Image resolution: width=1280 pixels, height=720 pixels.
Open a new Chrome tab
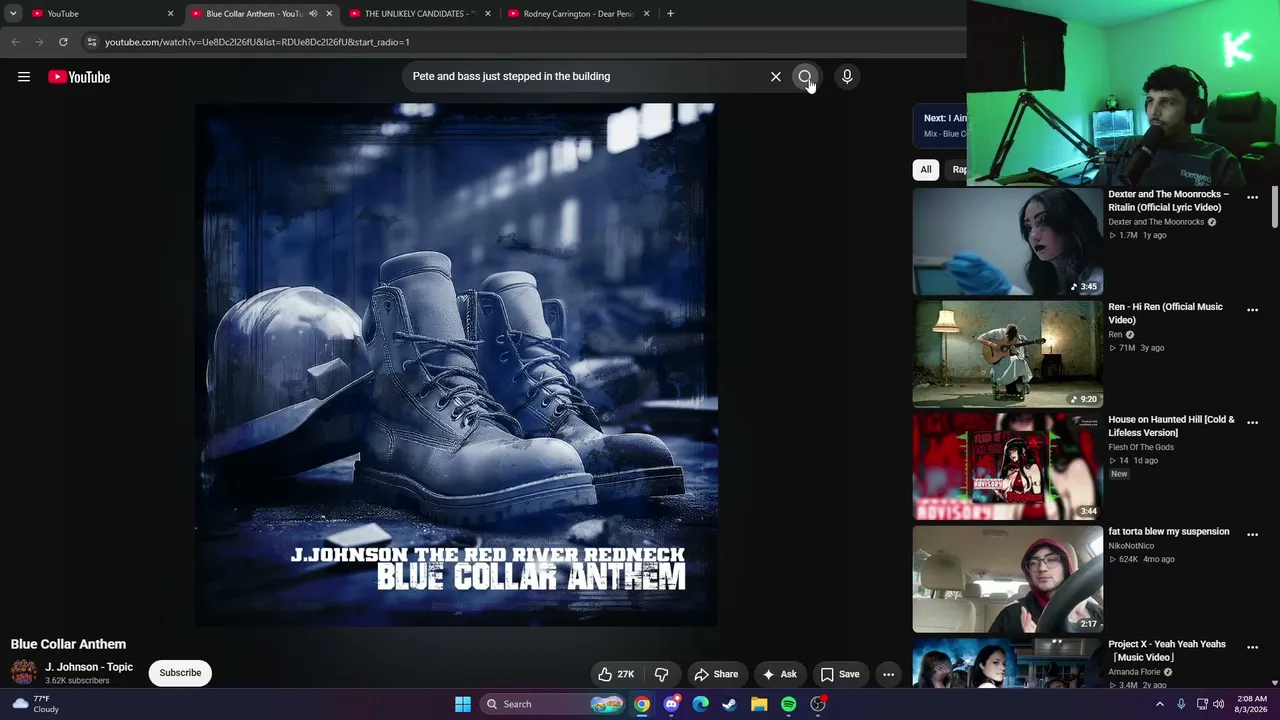(x=670, y=14)
